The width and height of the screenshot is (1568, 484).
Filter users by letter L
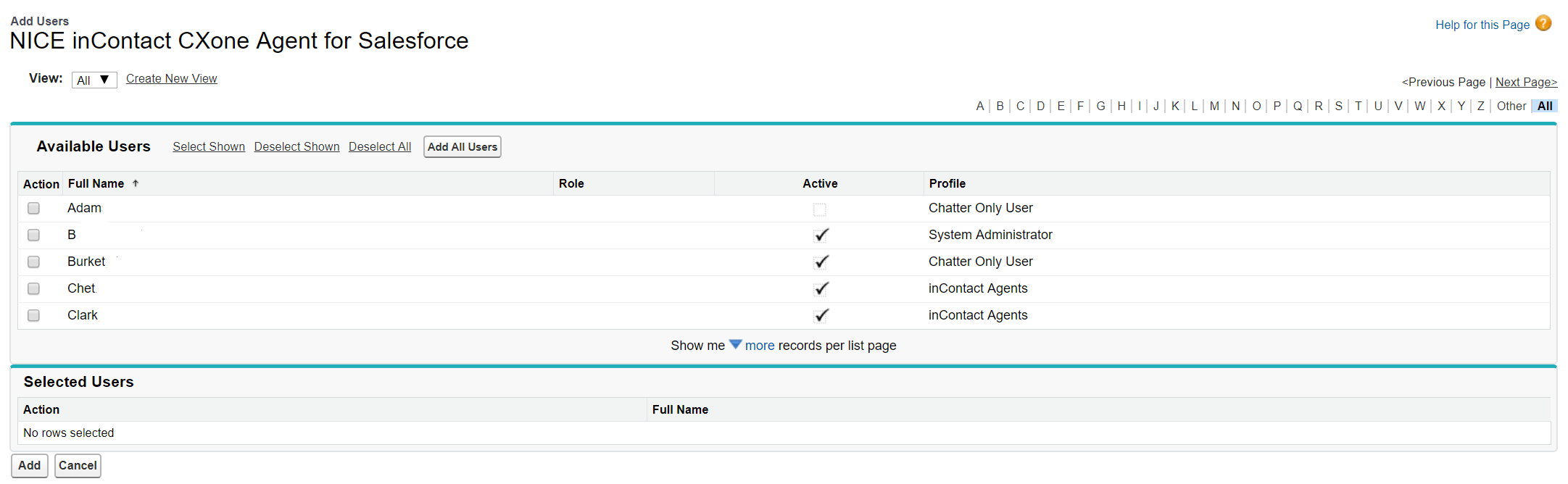coord(1195,106)
